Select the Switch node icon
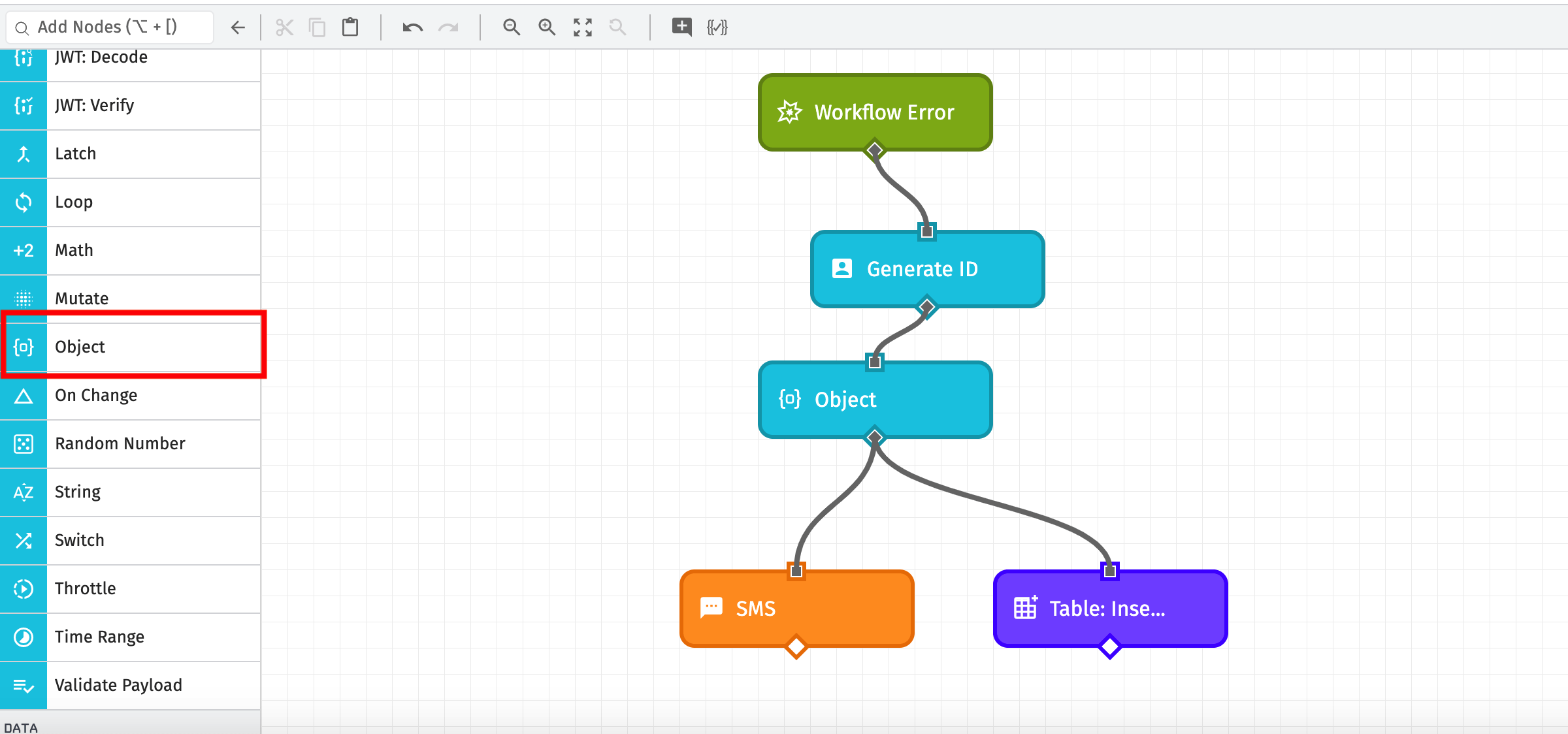Screen dimensions: 1568x734 (24, 540)
